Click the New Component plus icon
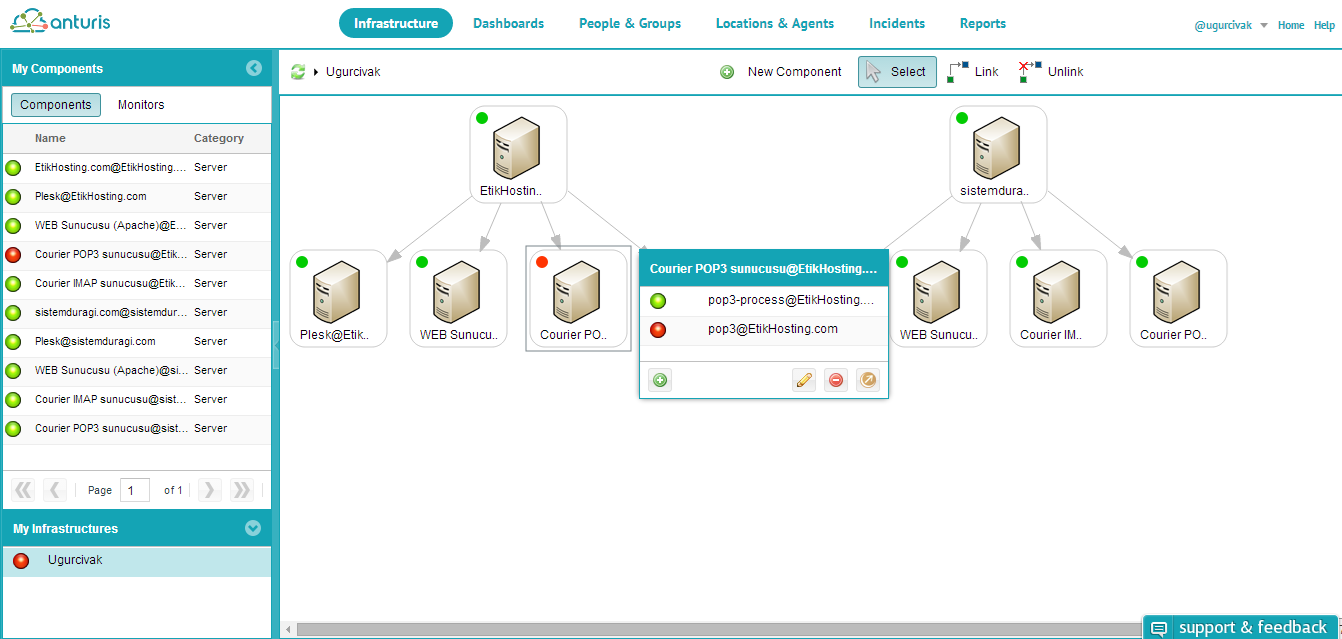 point(727,72)
